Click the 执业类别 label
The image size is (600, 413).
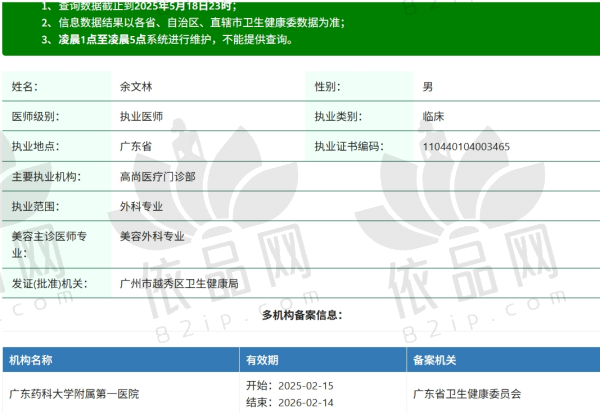(x=338, y=116)
